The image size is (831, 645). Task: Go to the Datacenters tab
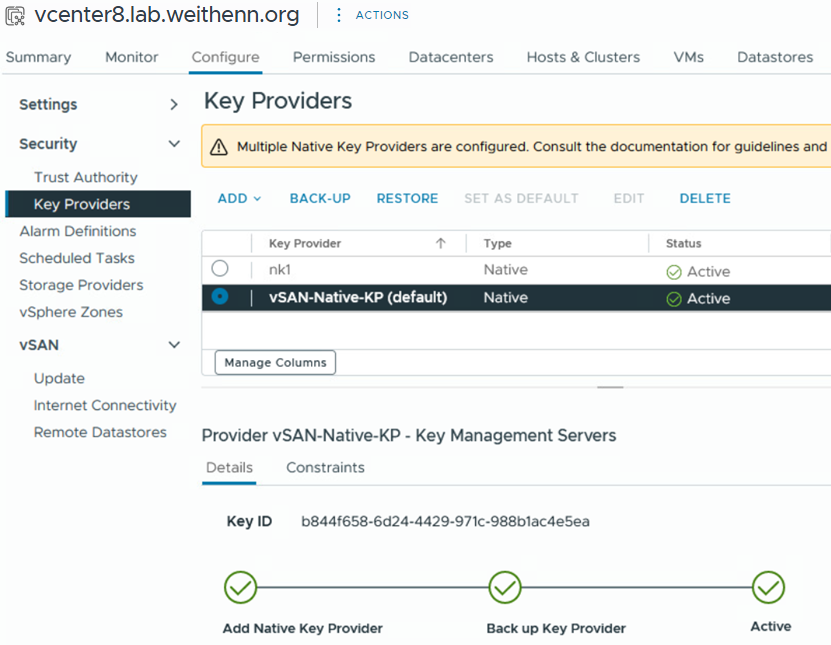[450, 57]
